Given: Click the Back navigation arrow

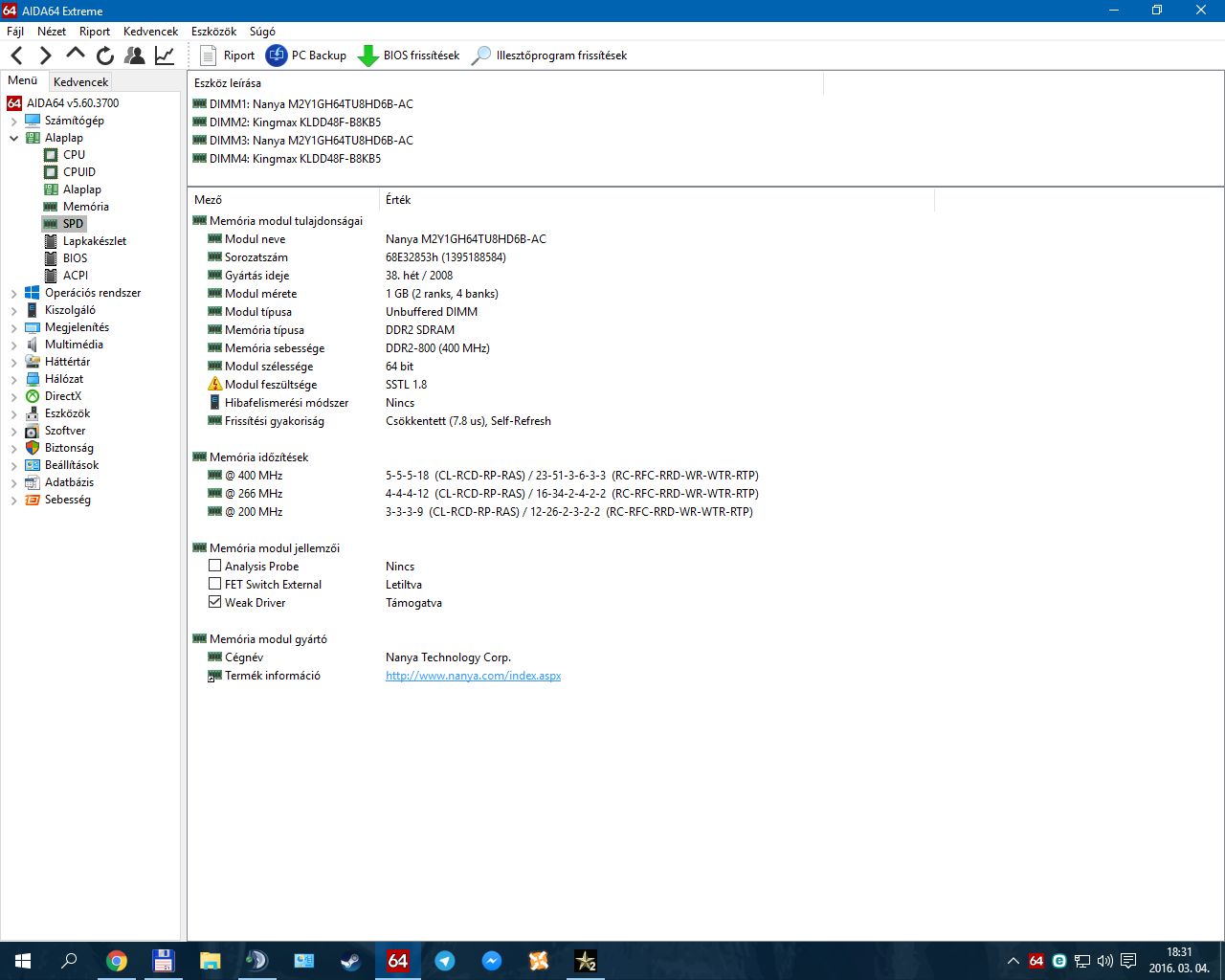Looking at the screenshot, I should [x=17, y=56].
